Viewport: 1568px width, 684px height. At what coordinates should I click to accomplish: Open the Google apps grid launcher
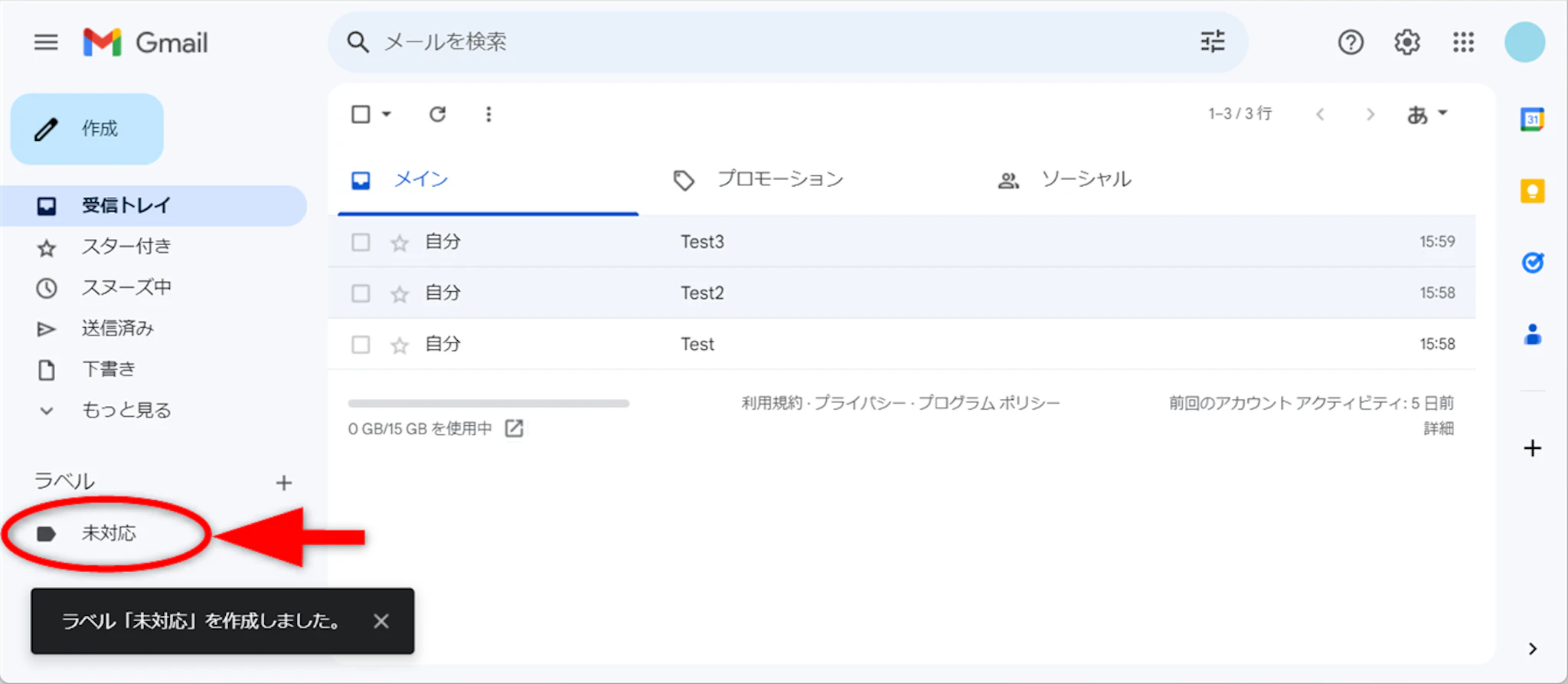pos(1463,42)
